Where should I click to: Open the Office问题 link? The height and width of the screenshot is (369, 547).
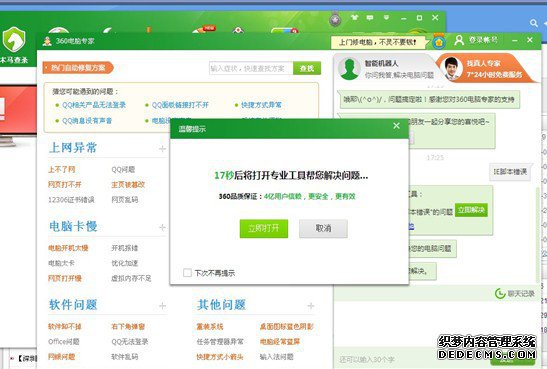pyautogui.click(x=64, y=342)
